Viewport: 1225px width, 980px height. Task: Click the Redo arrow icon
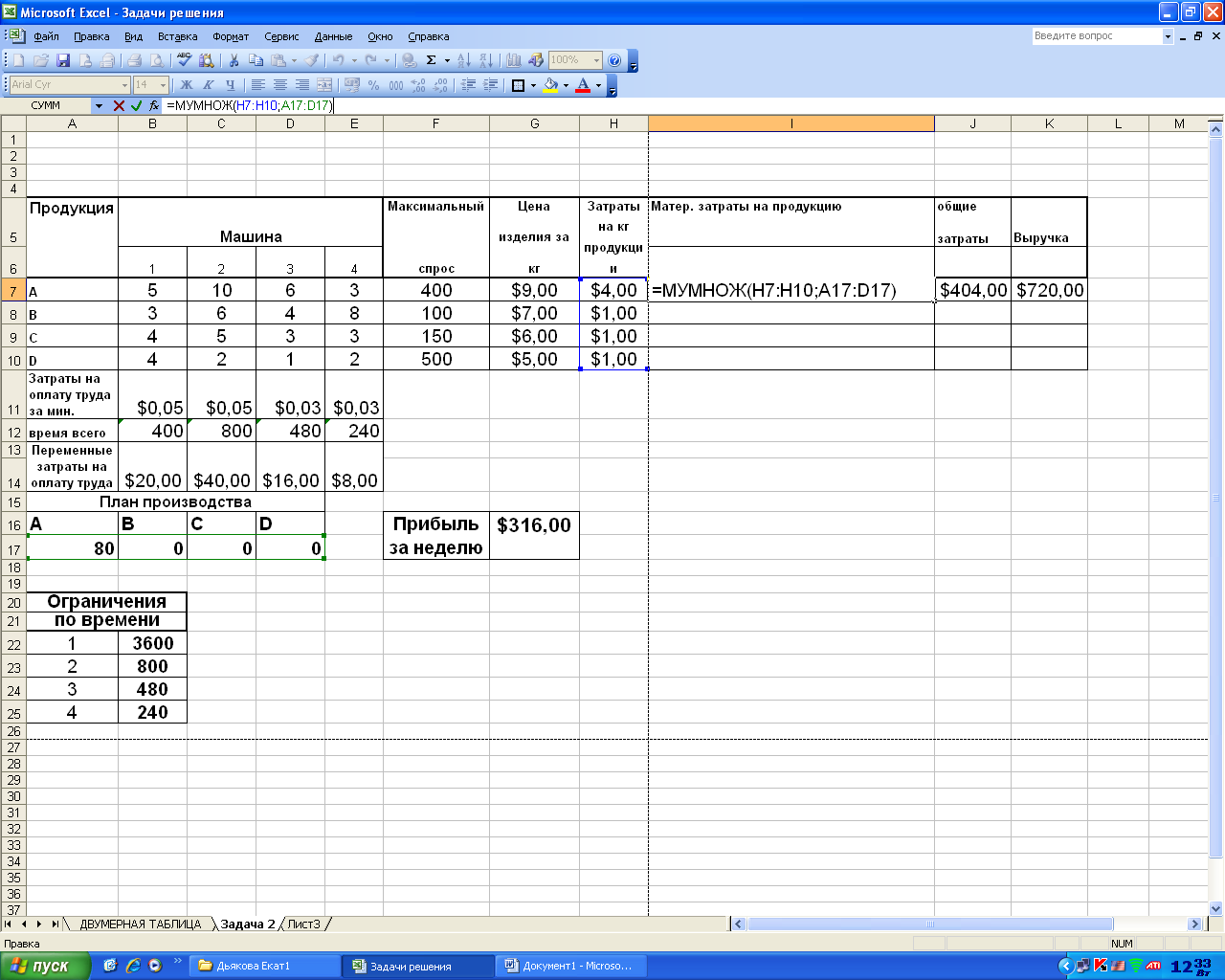pos(370,60)
